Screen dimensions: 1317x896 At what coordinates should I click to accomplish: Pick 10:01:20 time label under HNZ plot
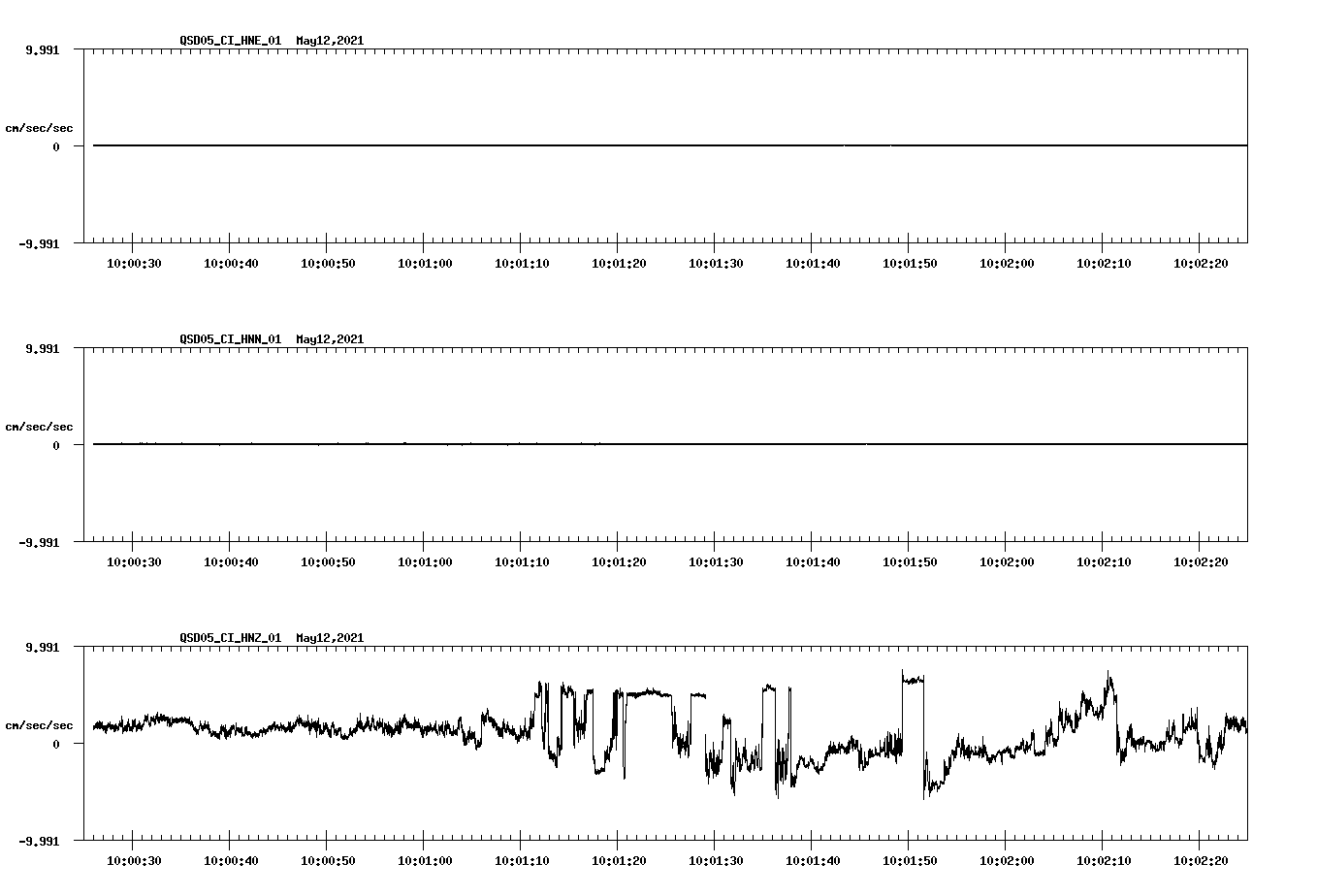pos(619,861)
